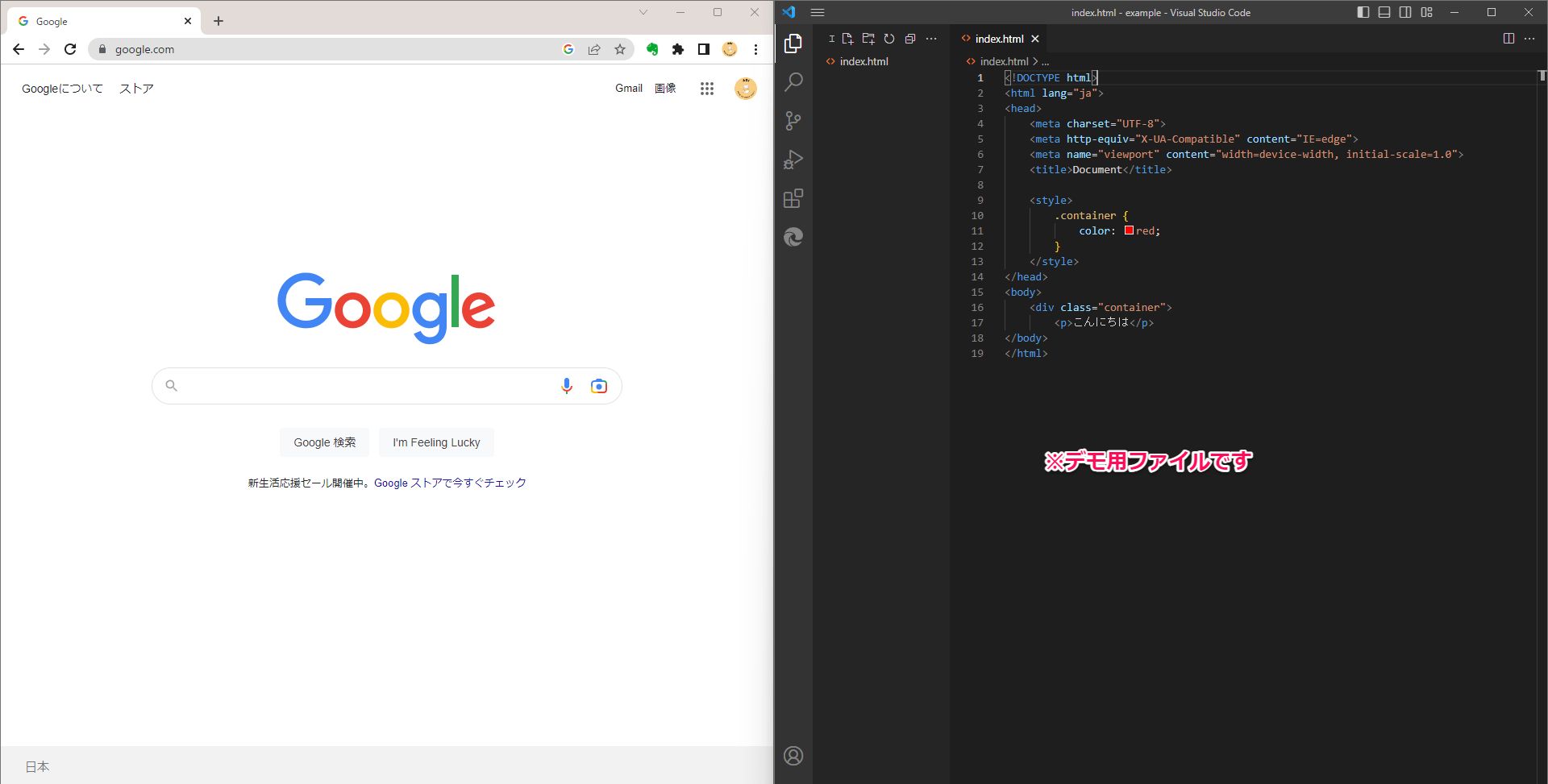This screenshot has width=1548, height=784.
Task: Open the Extensions view in VS Code
Action: pyautogui.click(x=793, y=198)
